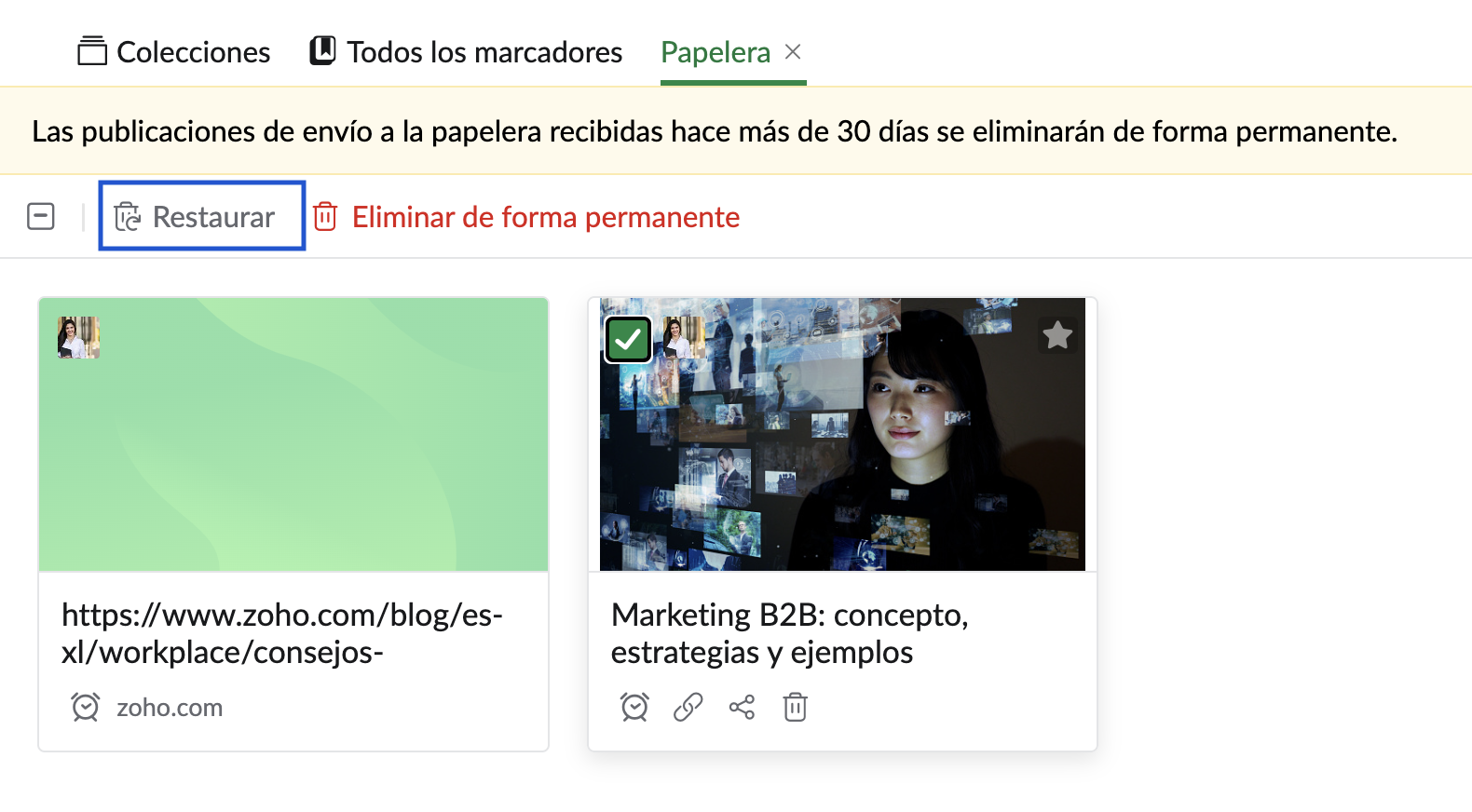This screenshot has width=1472, height=812.
Task: Click the trash icon on Marketing B2B card
Action: [795, 708]
